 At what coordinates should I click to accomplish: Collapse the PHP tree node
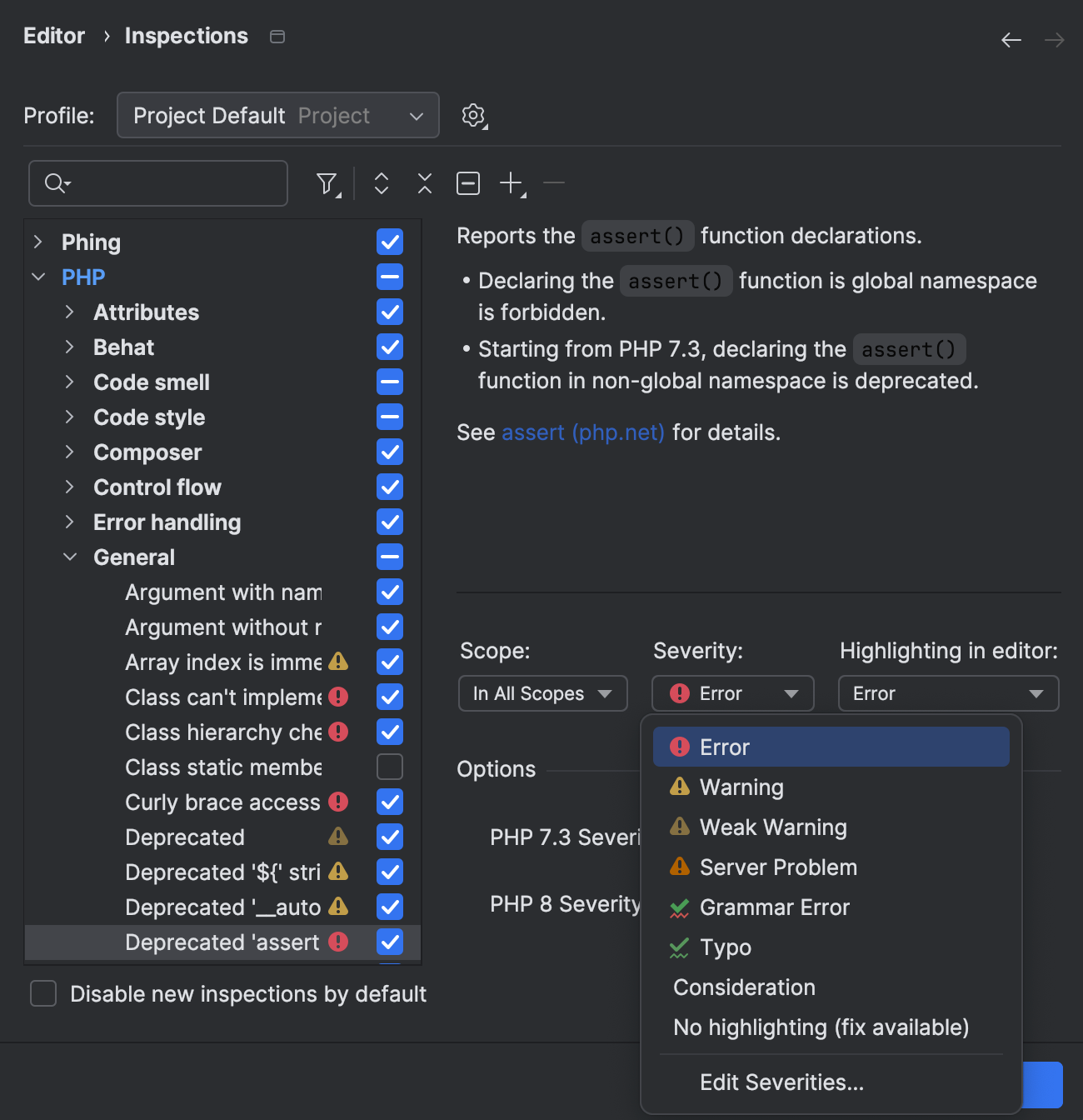point(38,277)
